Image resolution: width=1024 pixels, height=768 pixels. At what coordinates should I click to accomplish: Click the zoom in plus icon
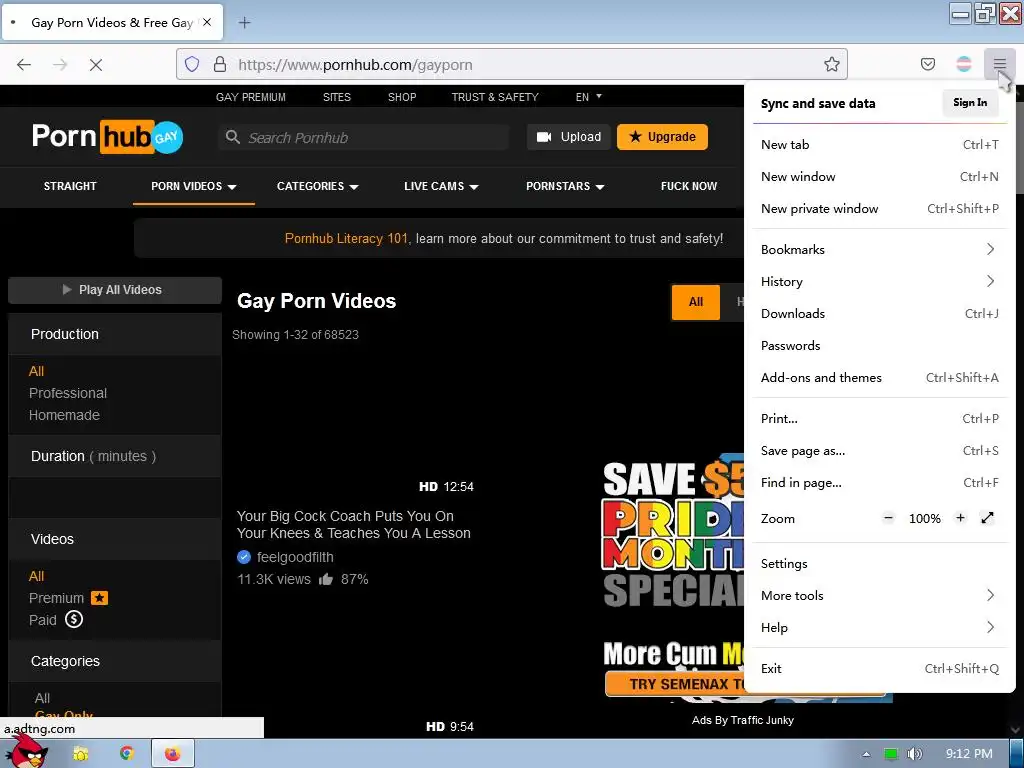tap(960, 518)
